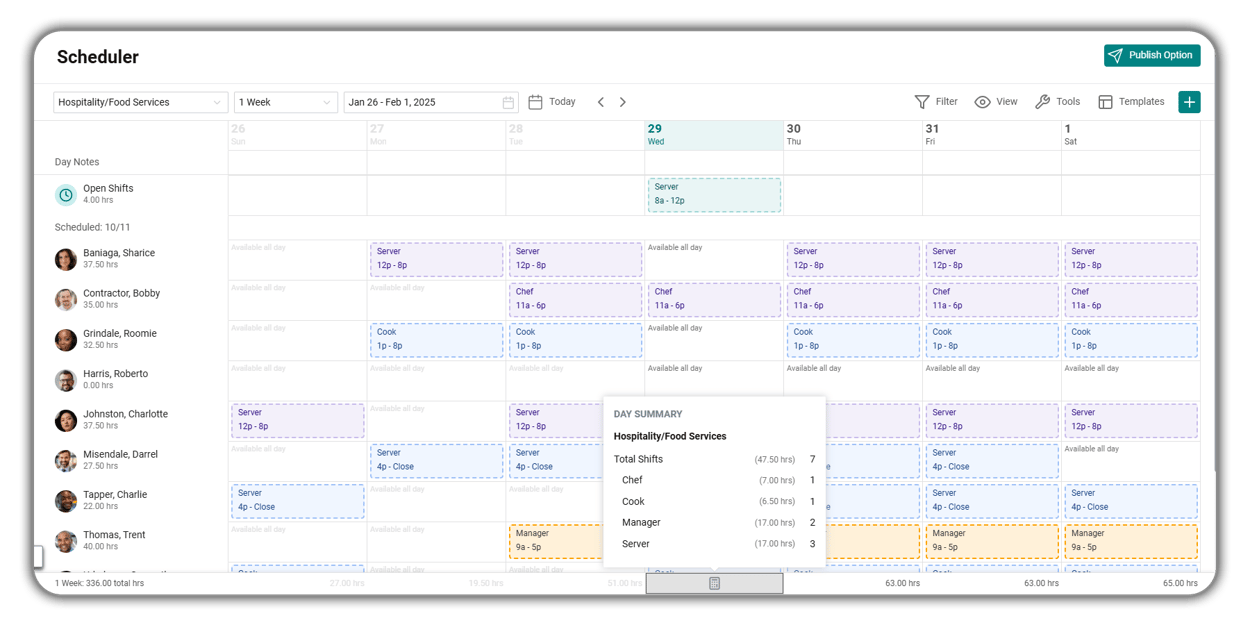Viewport: 1250px width, 625px height.
Task: Open the date picker calendar icon
Action: coord(508,101)
